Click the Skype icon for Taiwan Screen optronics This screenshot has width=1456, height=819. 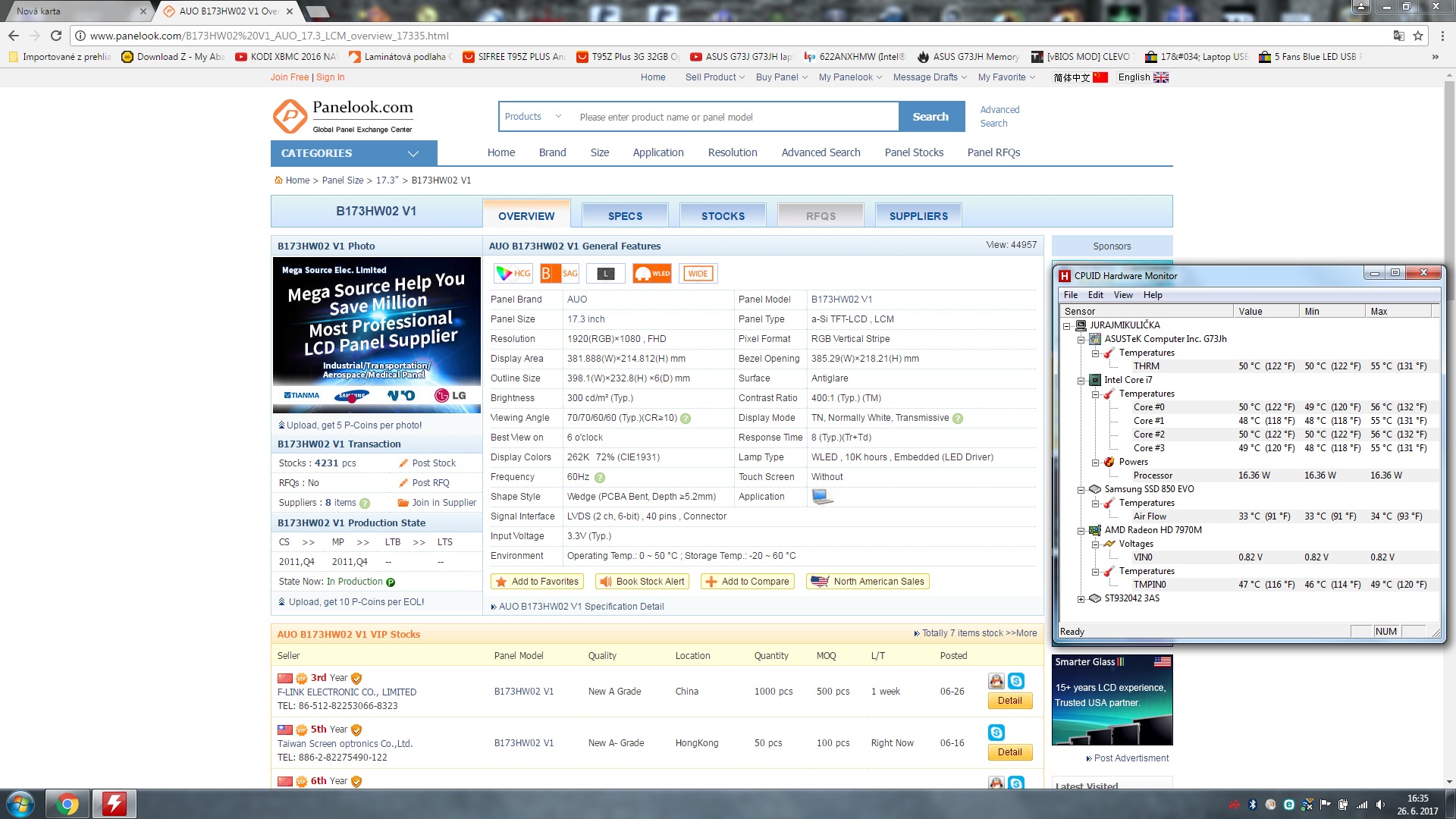coord(996,733)
